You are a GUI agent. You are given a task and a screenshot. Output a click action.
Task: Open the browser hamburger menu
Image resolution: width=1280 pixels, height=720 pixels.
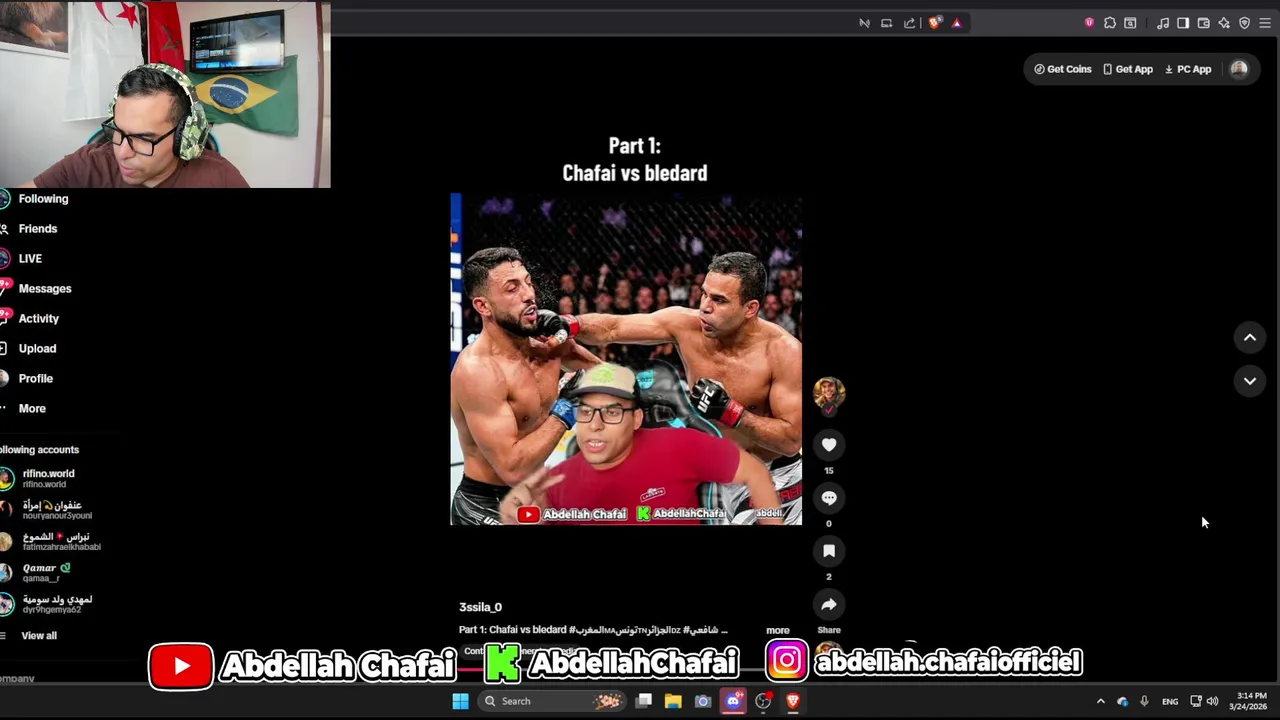[1266, 23]
